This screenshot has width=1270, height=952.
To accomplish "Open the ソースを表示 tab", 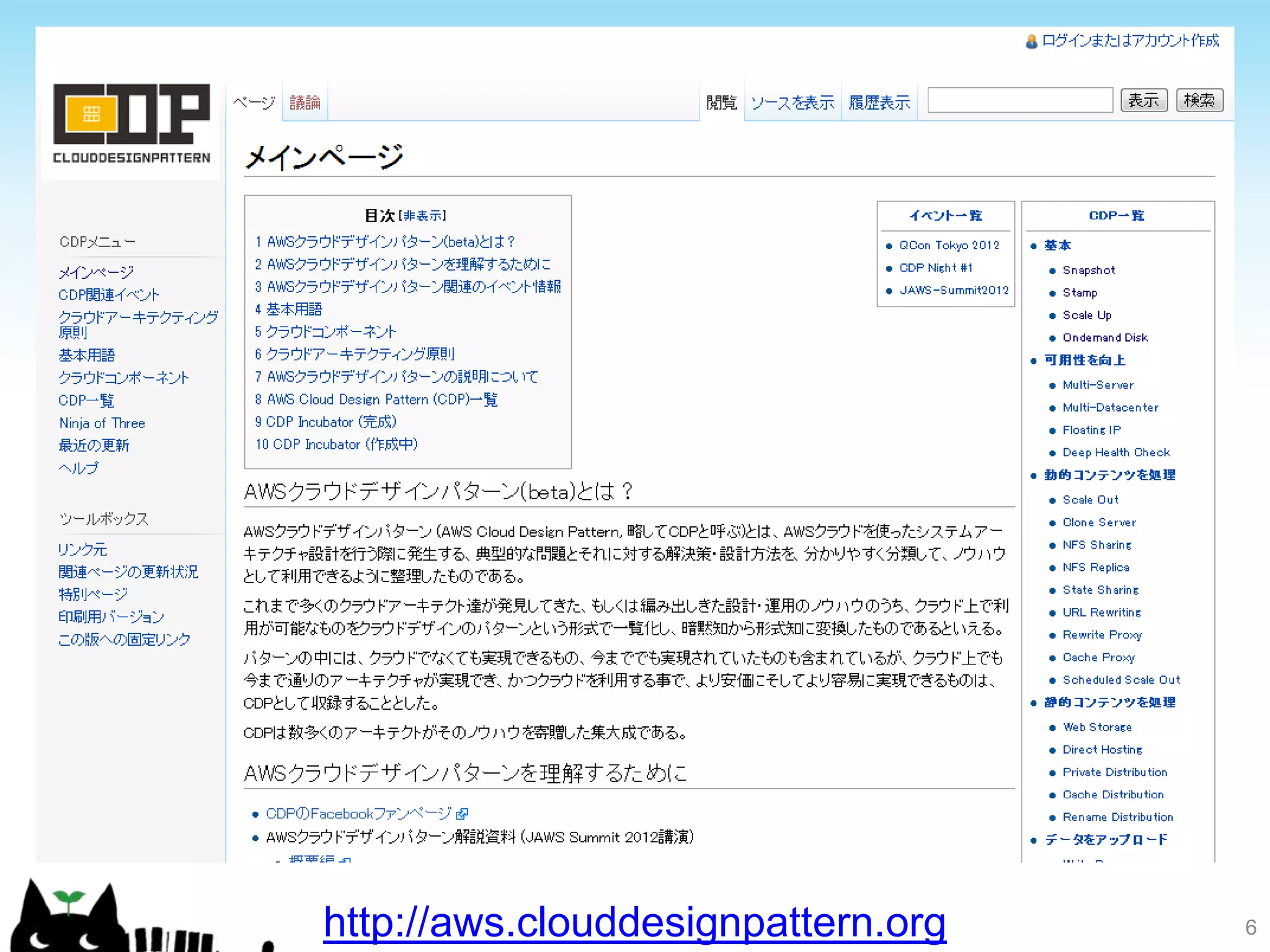I will point(792,102).
